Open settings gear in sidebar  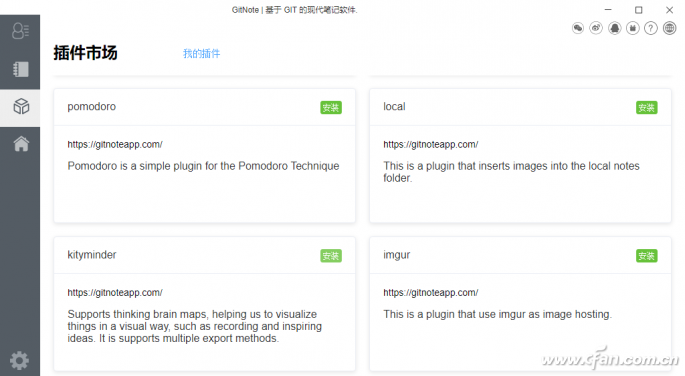[x=19, y=361]
